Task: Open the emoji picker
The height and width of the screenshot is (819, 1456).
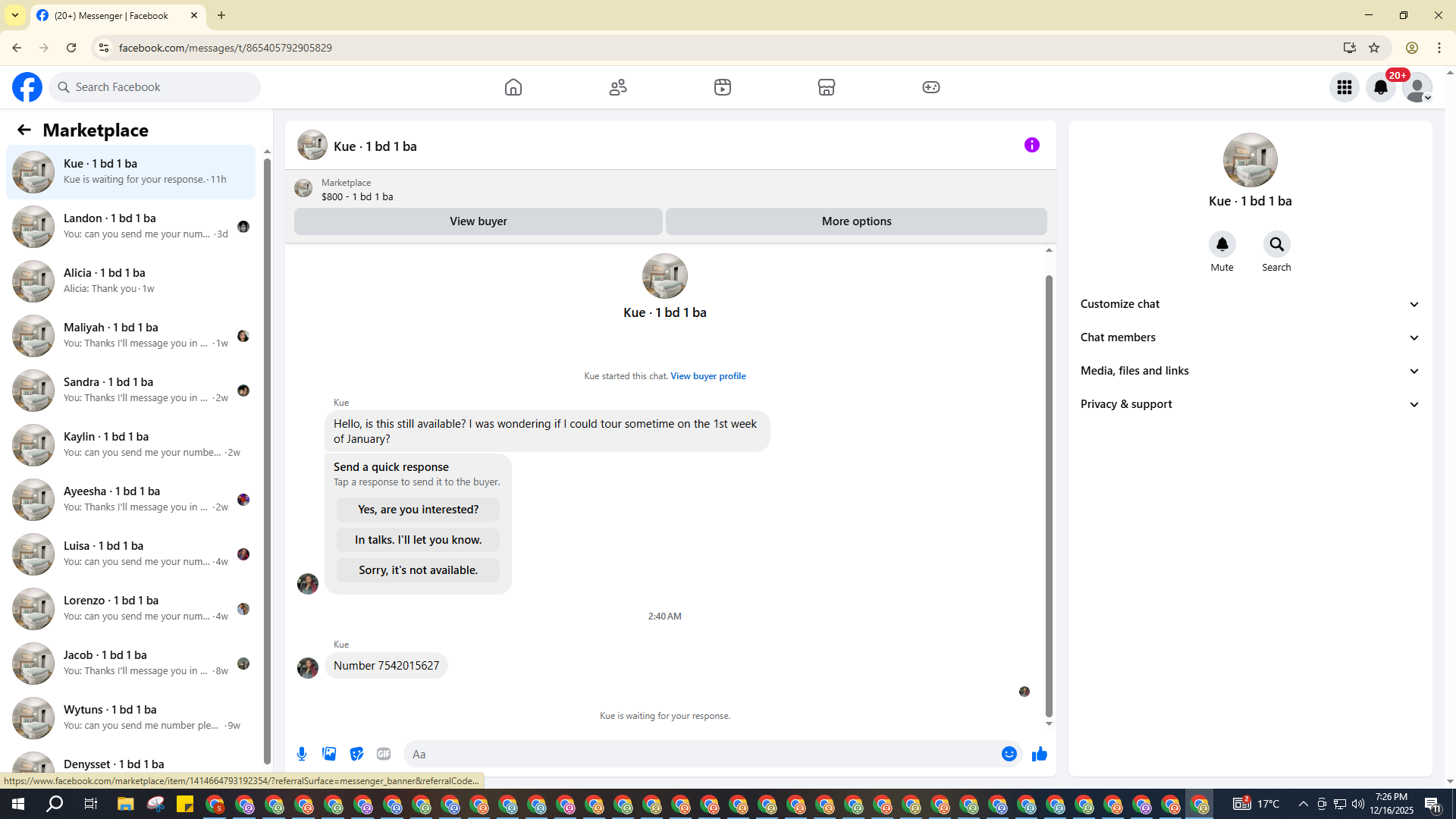Action: pyautogui.click(x=1009, y=754)
